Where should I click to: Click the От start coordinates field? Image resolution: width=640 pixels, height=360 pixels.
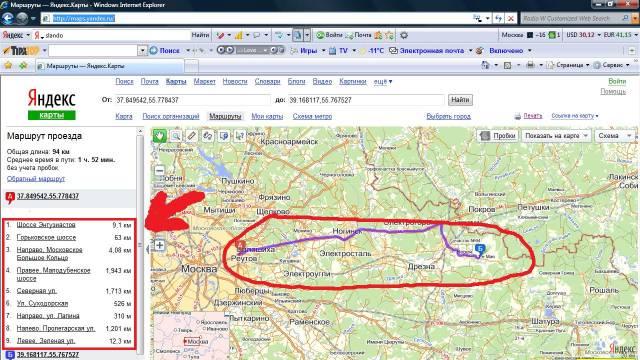(x=193, y=100)
